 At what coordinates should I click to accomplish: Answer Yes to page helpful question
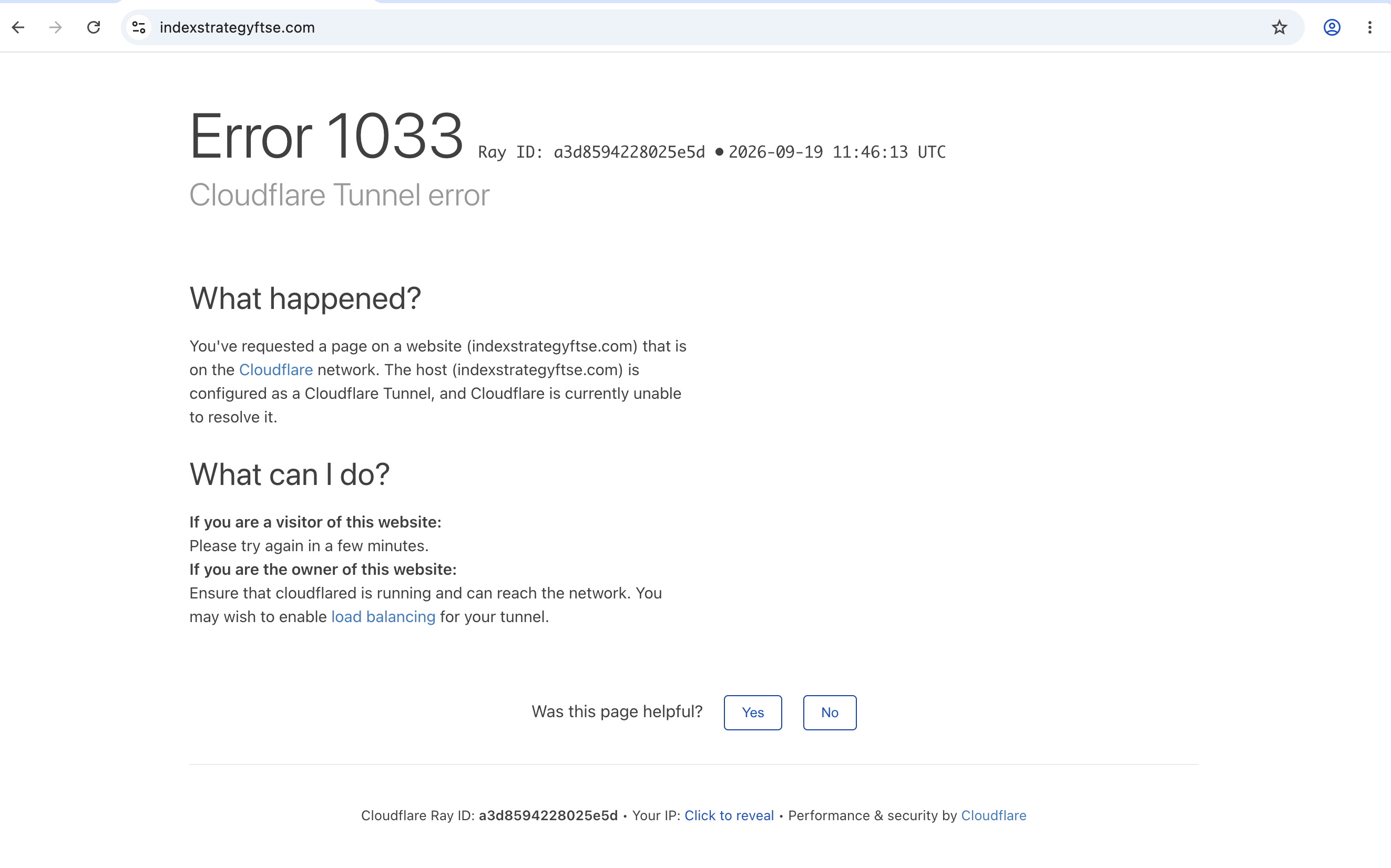coord(752,712)
